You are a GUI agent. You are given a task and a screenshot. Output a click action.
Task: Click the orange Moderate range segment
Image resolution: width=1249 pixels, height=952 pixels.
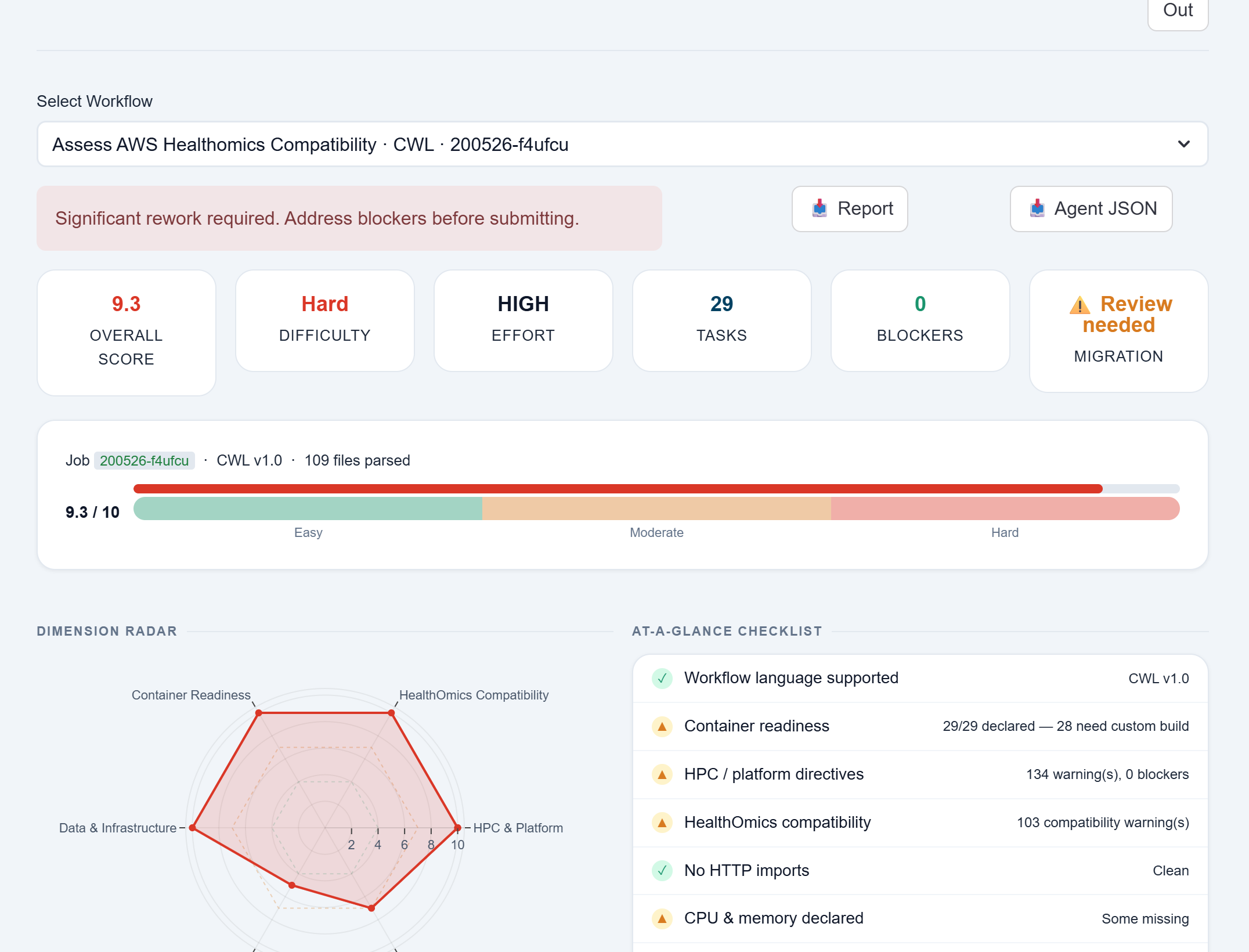coord(656,509)
